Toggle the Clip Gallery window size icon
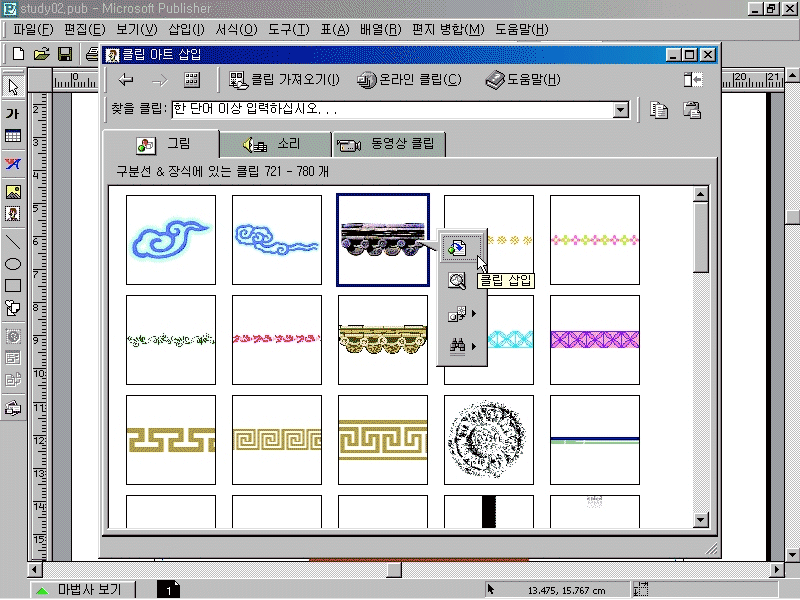 point(693,80)
